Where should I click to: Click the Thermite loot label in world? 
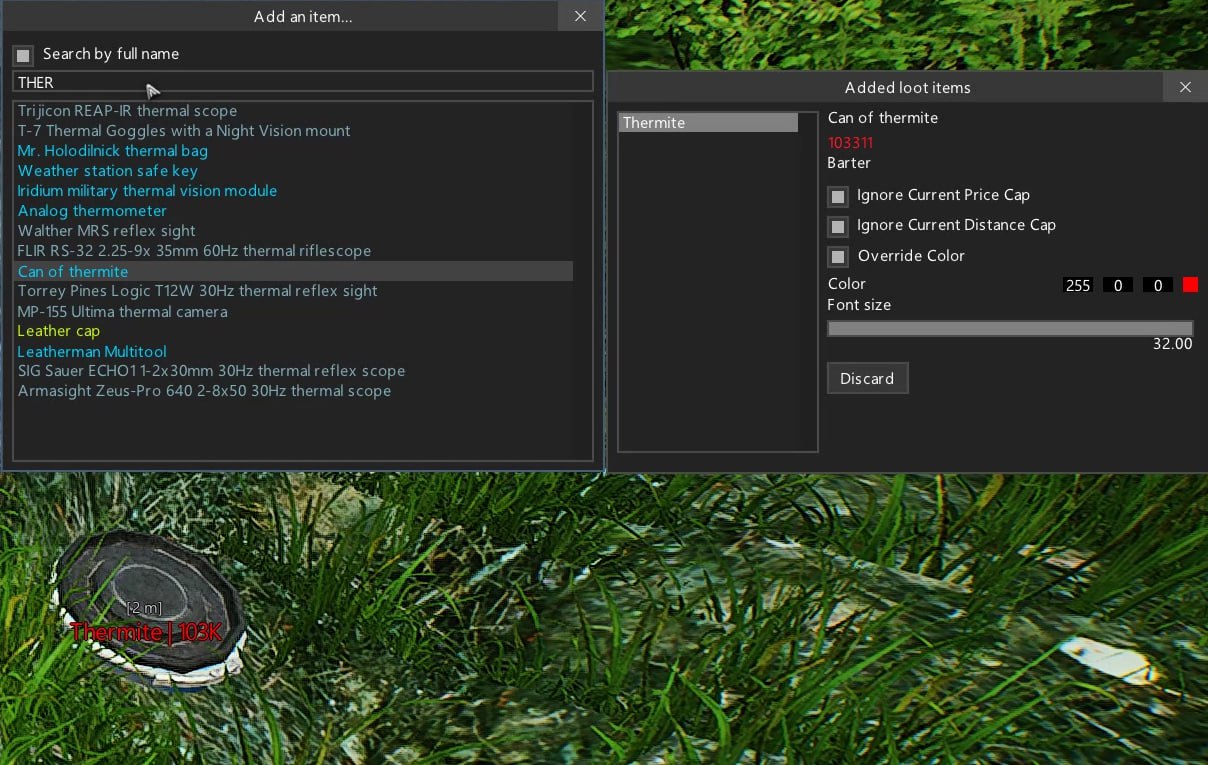click(x=146, y=632)
